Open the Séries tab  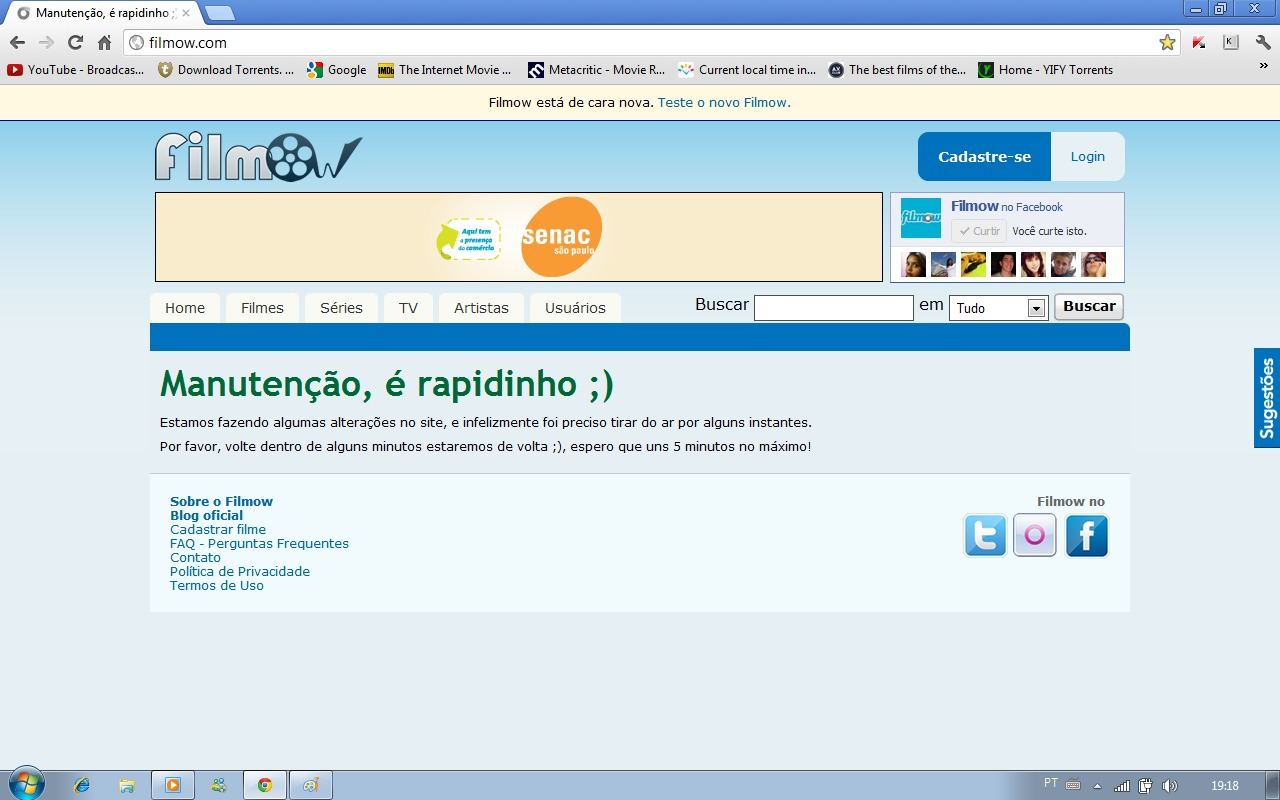tap(341, 308)
